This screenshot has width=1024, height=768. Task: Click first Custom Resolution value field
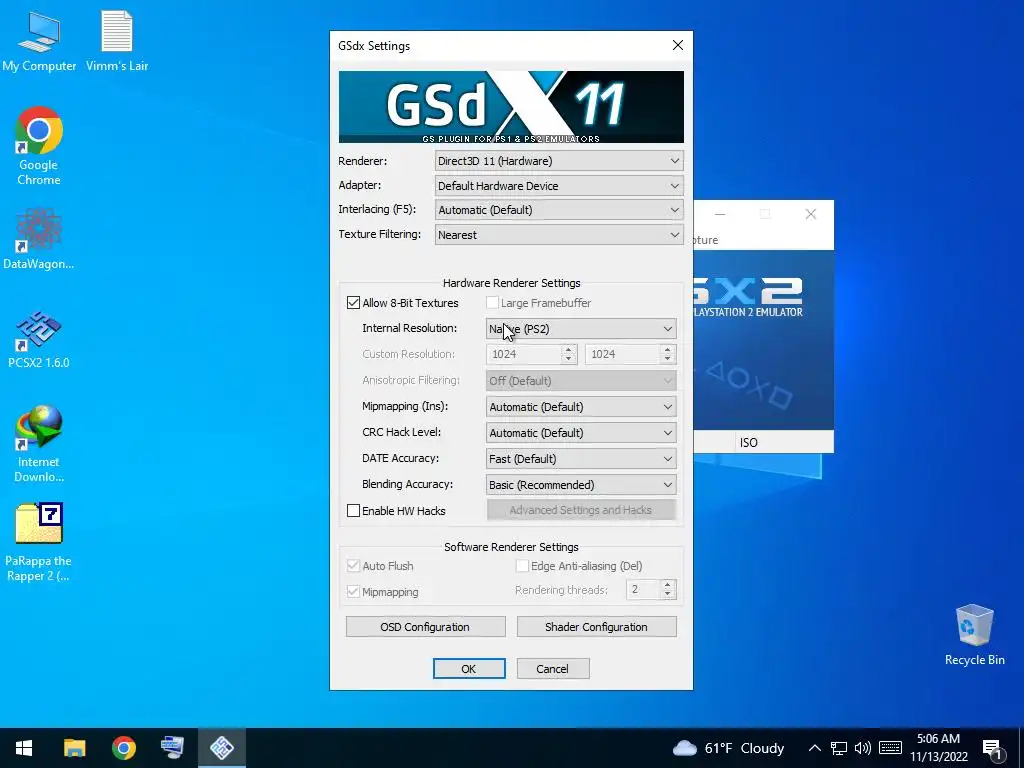click(524, 354)
